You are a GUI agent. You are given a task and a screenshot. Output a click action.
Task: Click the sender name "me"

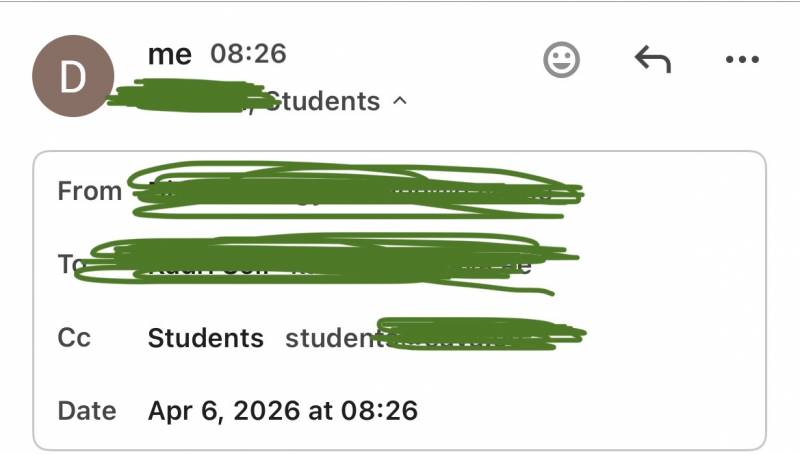[x=169, y=54]
